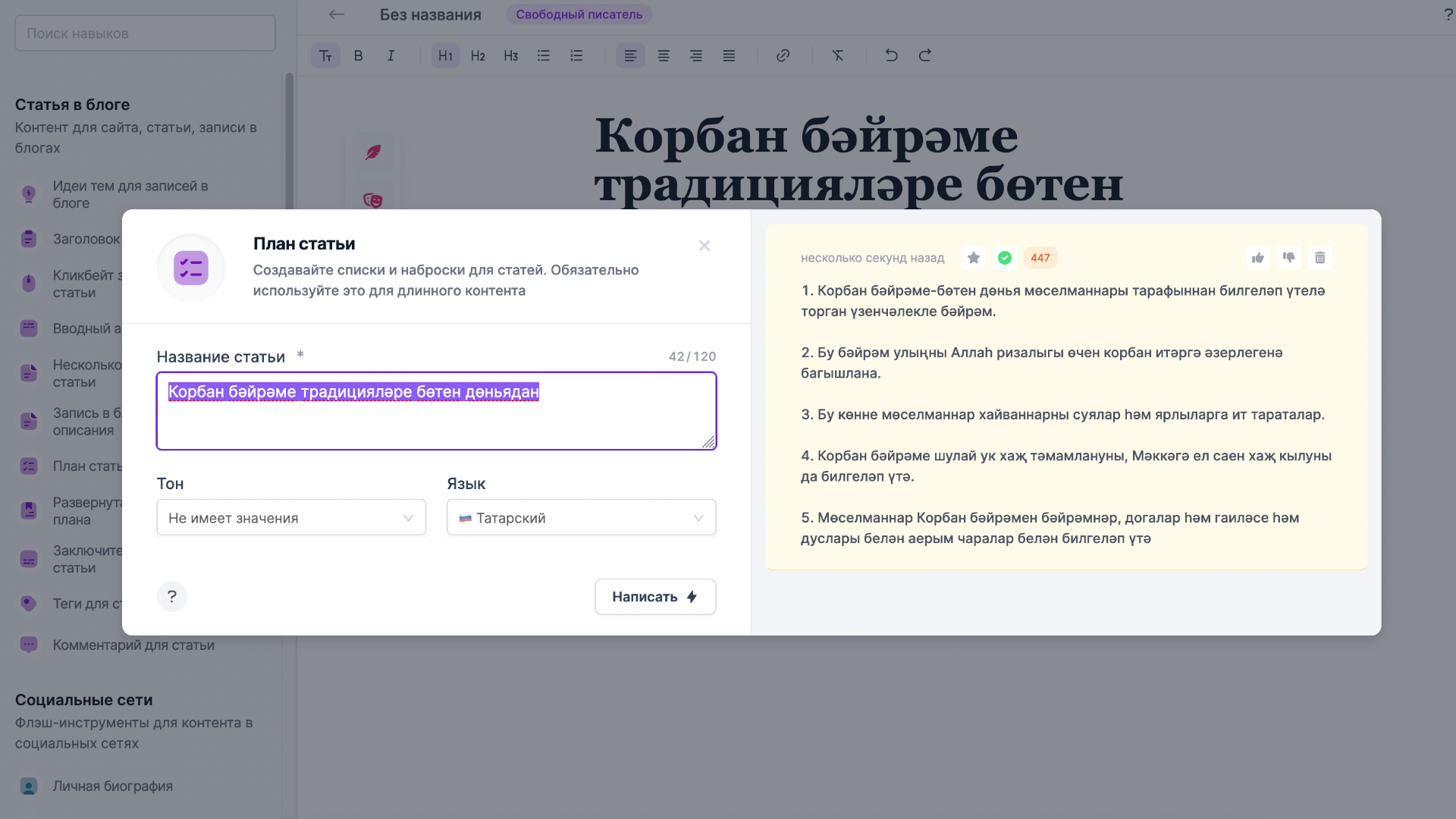The height and width of the screenshot is (819, 1456).
Task: Click the несколько секунд назад timestamp
Action: [872, 258]
